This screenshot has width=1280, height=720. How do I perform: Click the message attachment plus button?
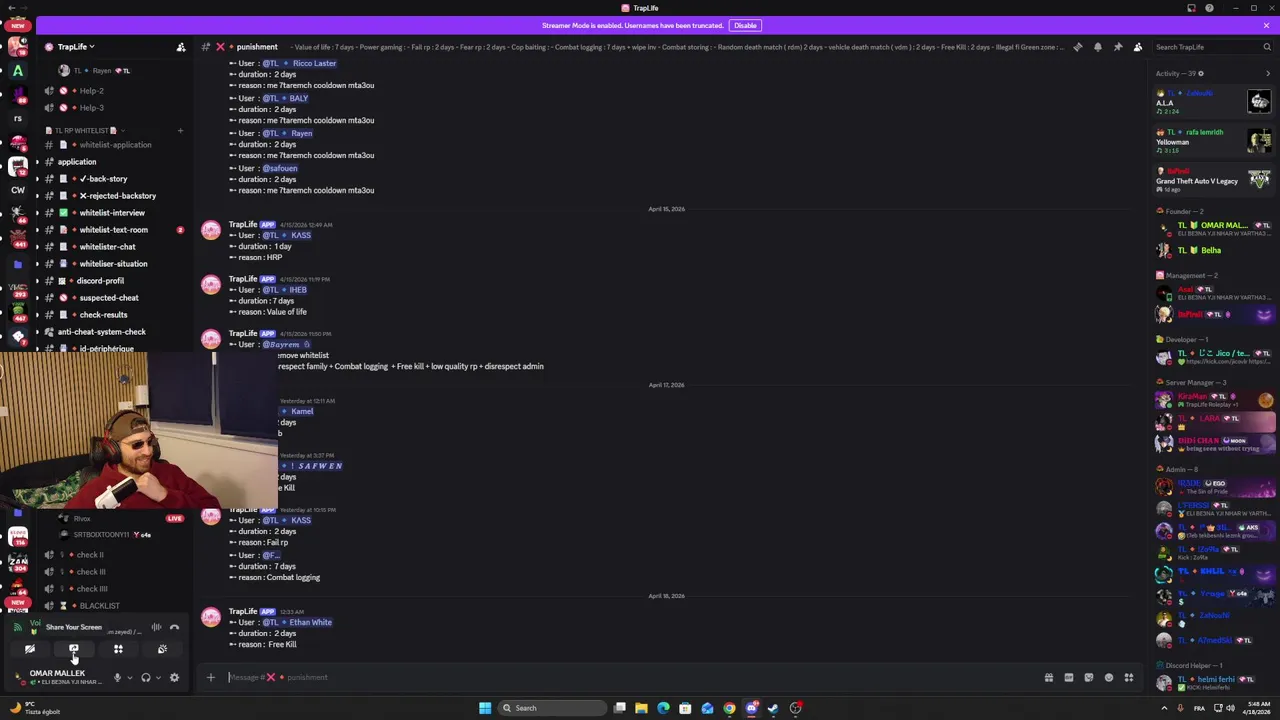[211, 678]
